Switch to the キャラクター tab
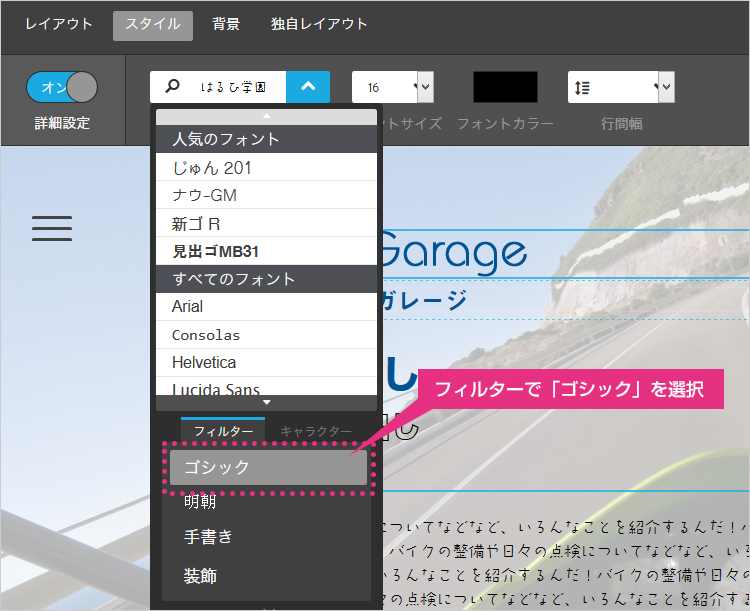Viewport: 750px width, 611px height. 316,431
